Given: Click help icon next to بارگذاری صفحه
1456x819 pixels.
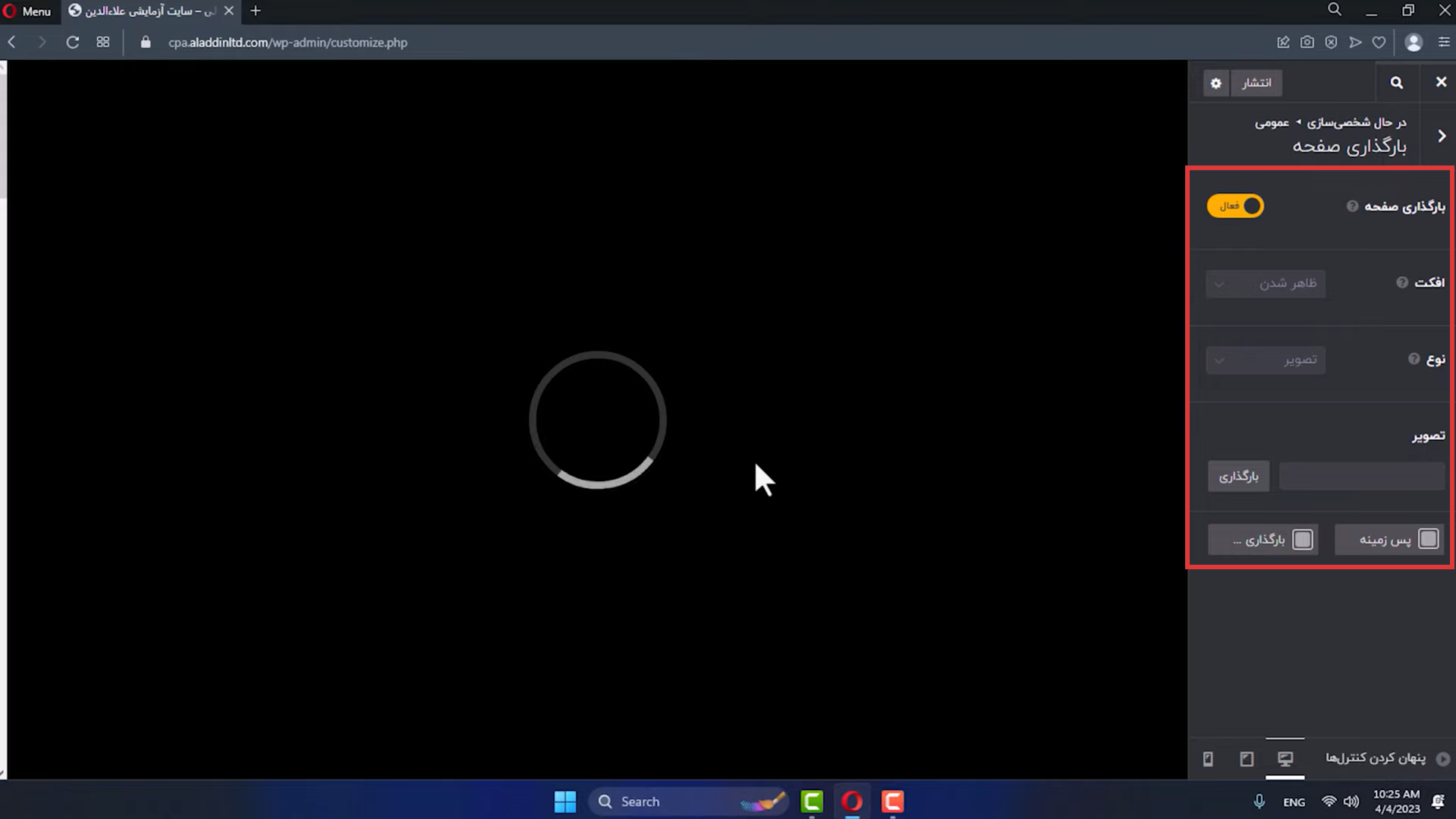Looking at the screenshot, I should point(1352,206).
